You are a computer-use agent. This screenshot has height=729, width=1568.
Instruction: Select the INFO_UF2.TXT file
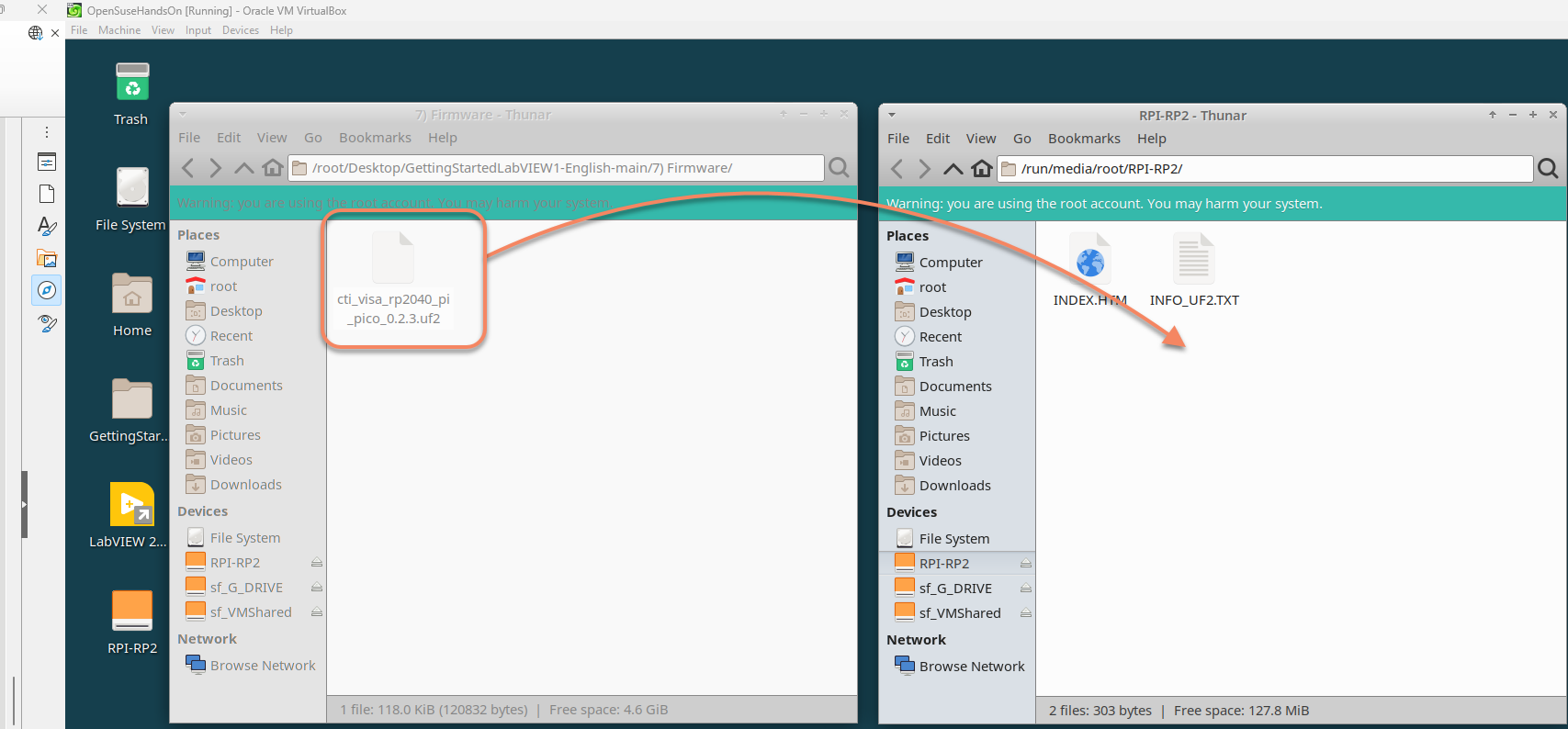coord(1194,272)
